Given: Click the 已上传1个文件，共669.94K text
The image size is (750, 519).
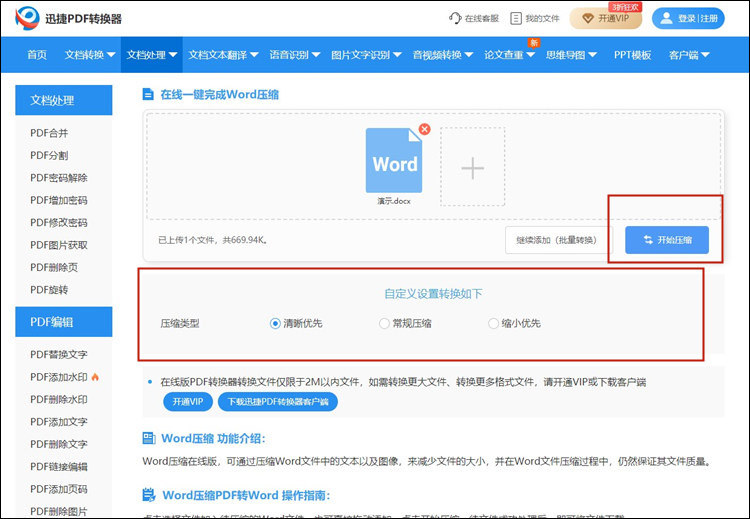Looking at the screenshot, I should pyautogui.click(x=213, y=240).
